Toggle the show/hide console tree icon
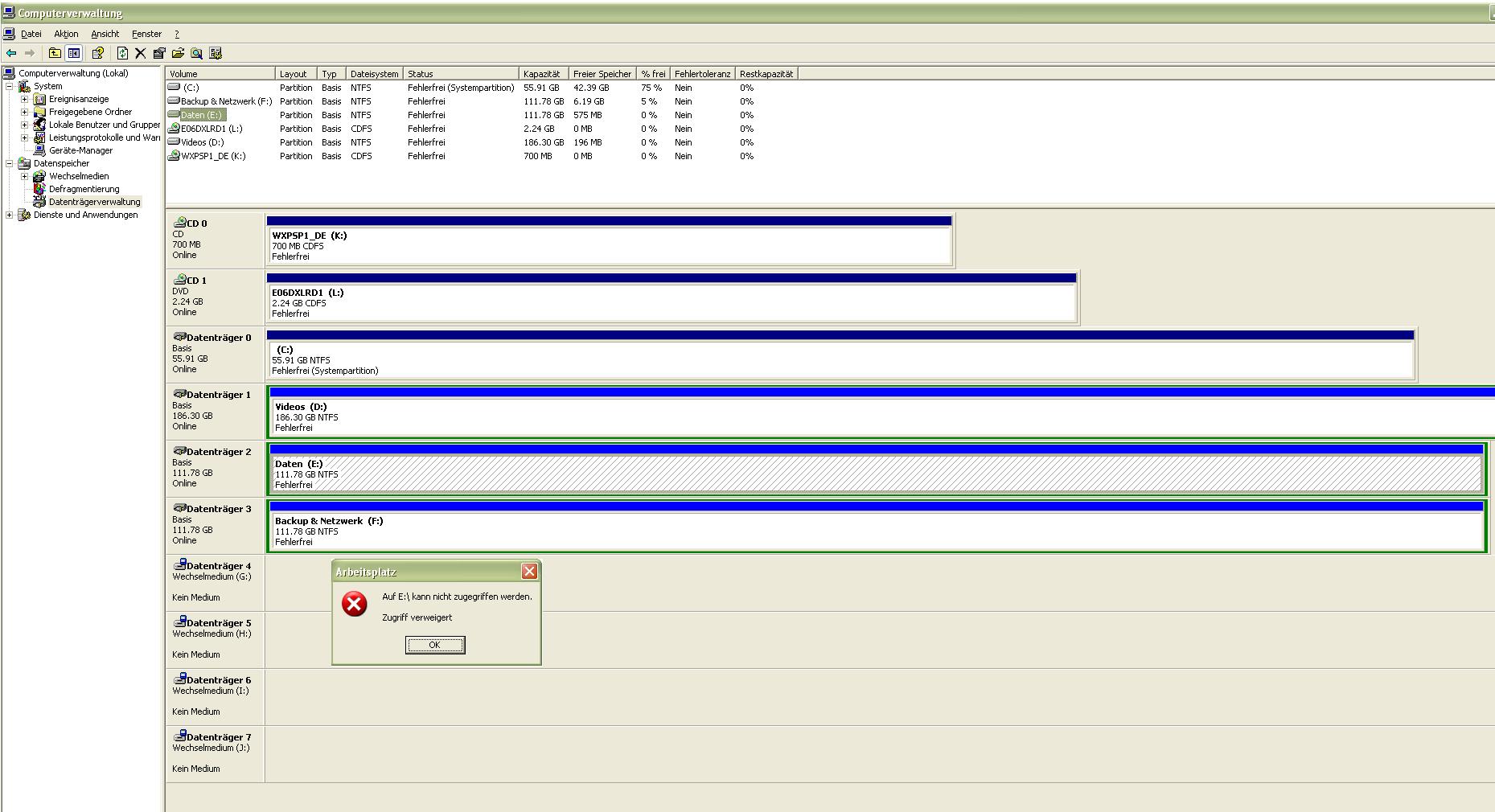 [74, 53]
